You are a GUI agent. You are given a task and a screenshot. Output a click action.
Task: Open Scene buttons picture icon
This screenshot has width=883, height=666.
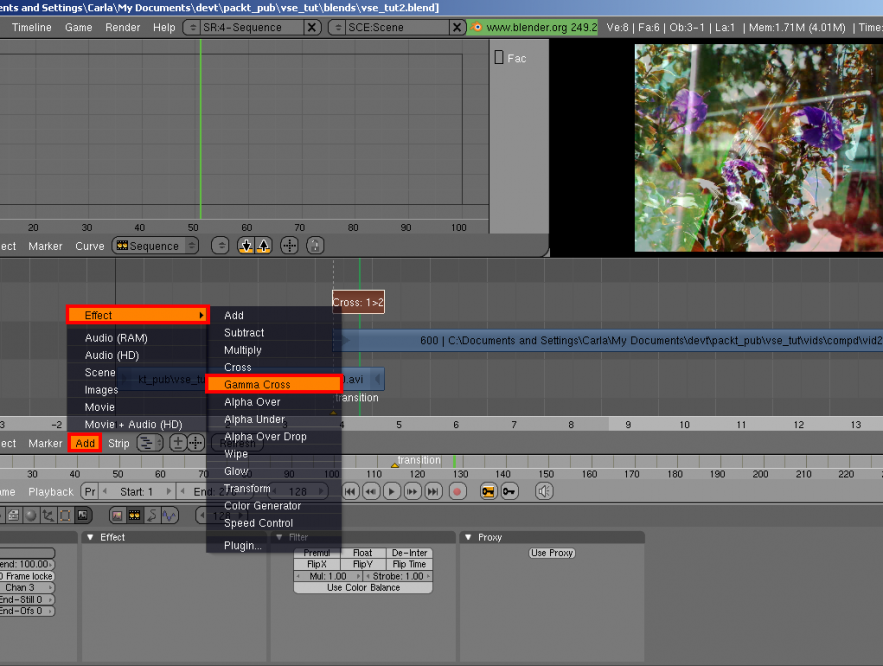[117, 515]
